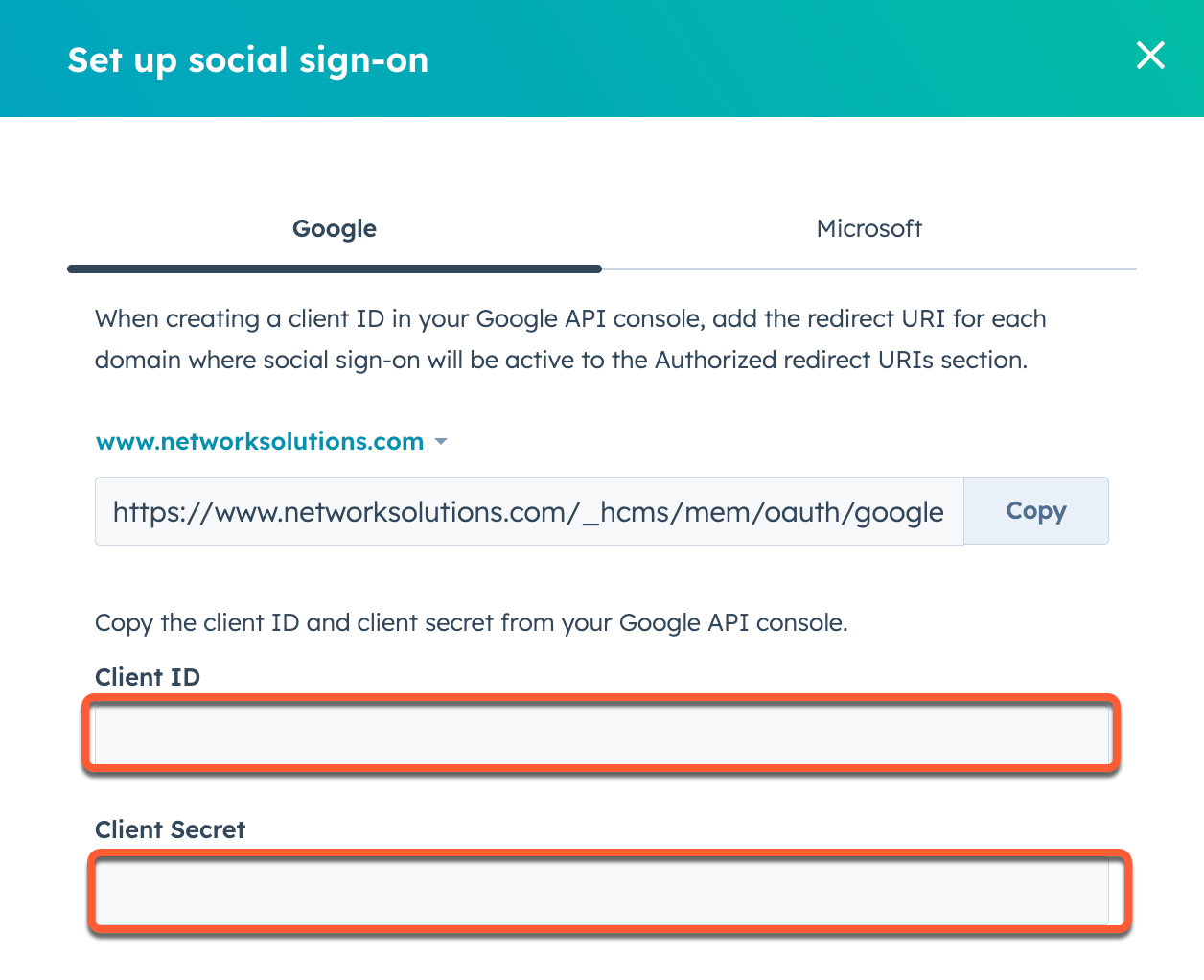Click the word "google" ending the redirect URI
1204x980 pixels.
click(x=899, y=513)
